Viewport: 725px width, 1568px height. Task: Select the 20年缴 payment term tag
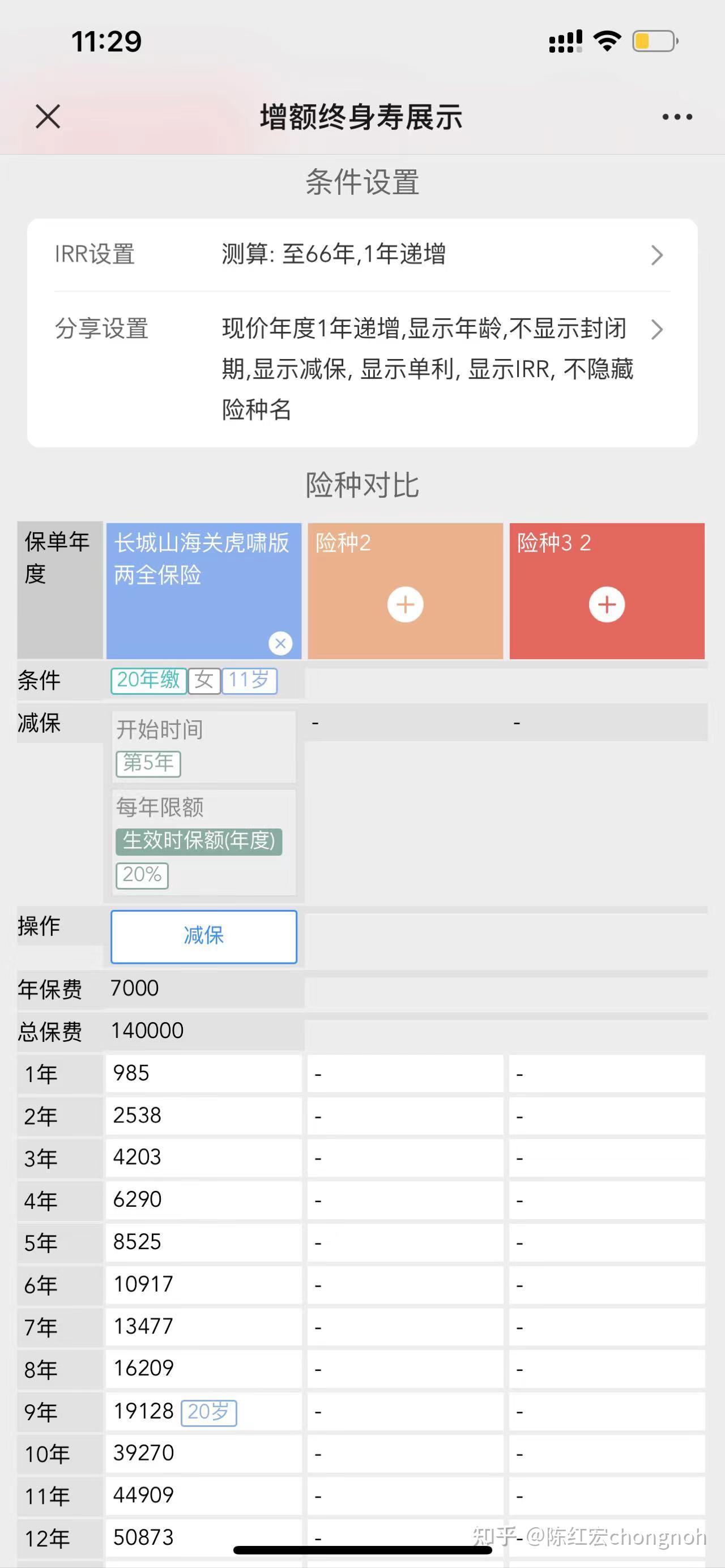coord(148,680)
